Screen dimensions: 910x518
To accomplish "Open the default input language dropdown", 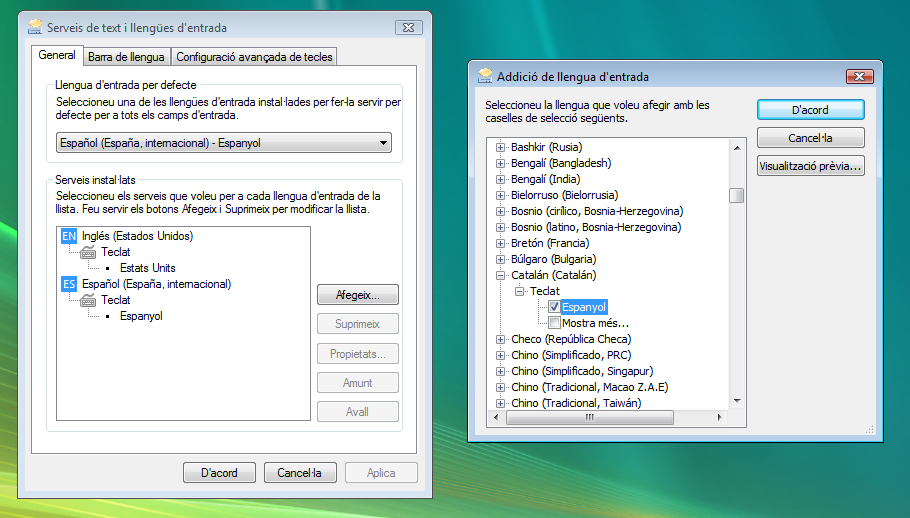I will tap(384, 143).
